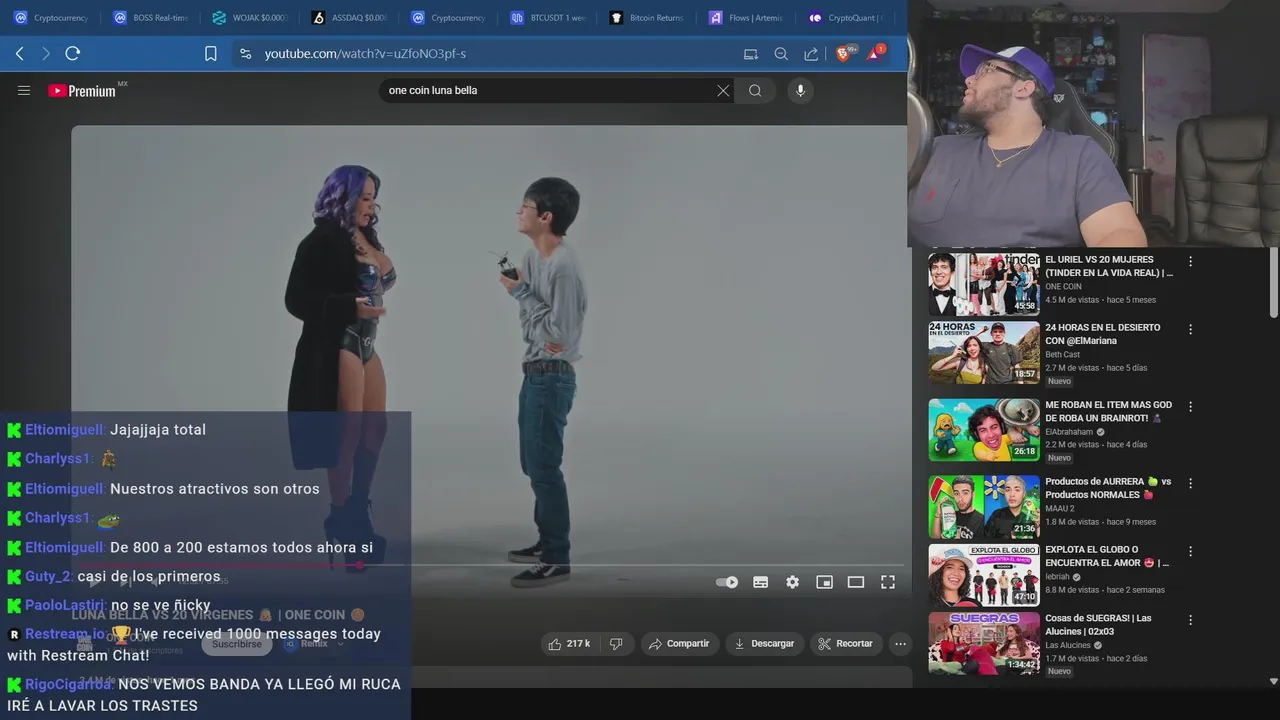Share page using the address bar share icon
Screen dimensions: 1280x720
811,54
